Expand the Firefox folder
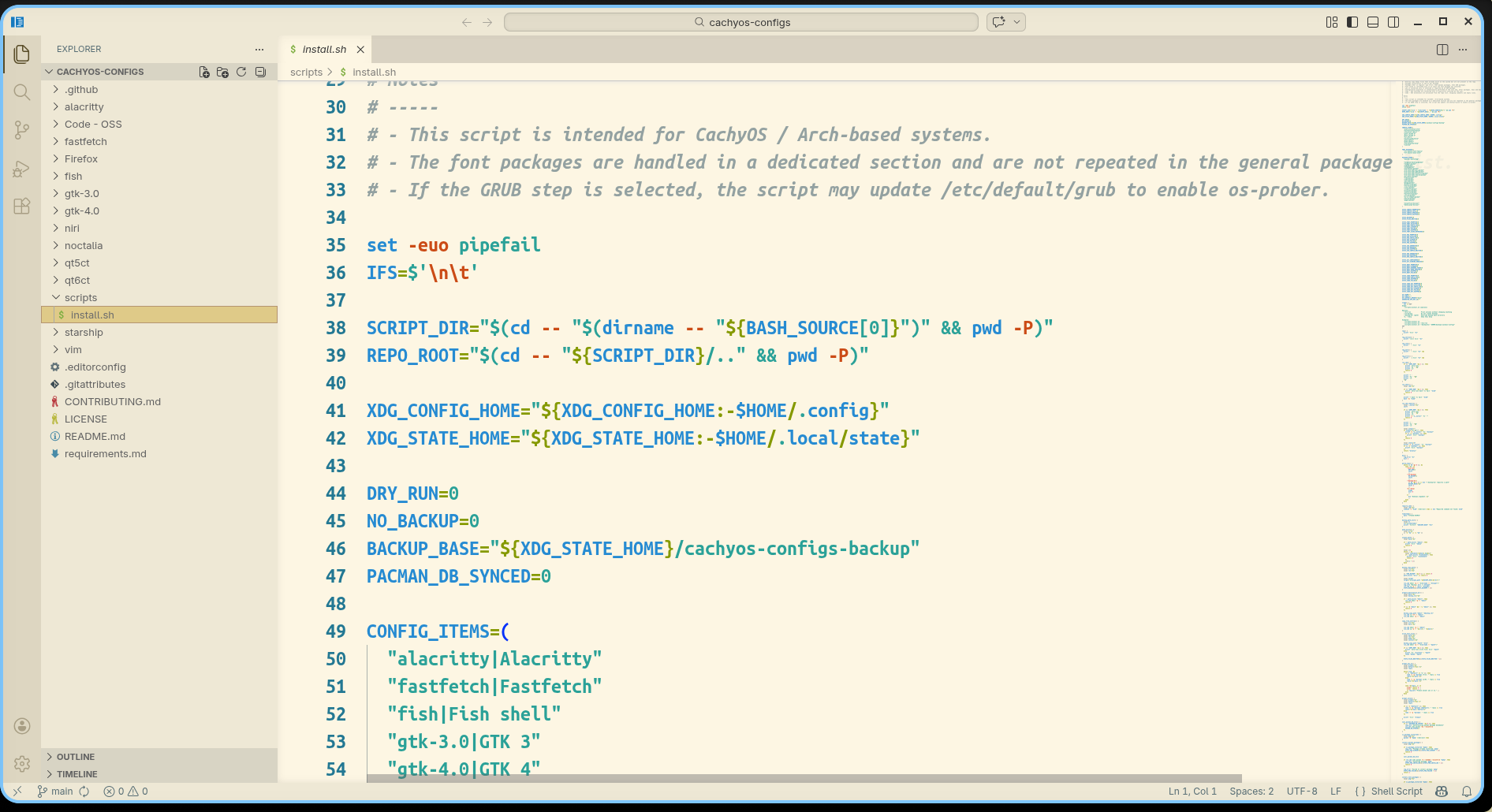Screen dimensions: 1492x812 [159, 159]
